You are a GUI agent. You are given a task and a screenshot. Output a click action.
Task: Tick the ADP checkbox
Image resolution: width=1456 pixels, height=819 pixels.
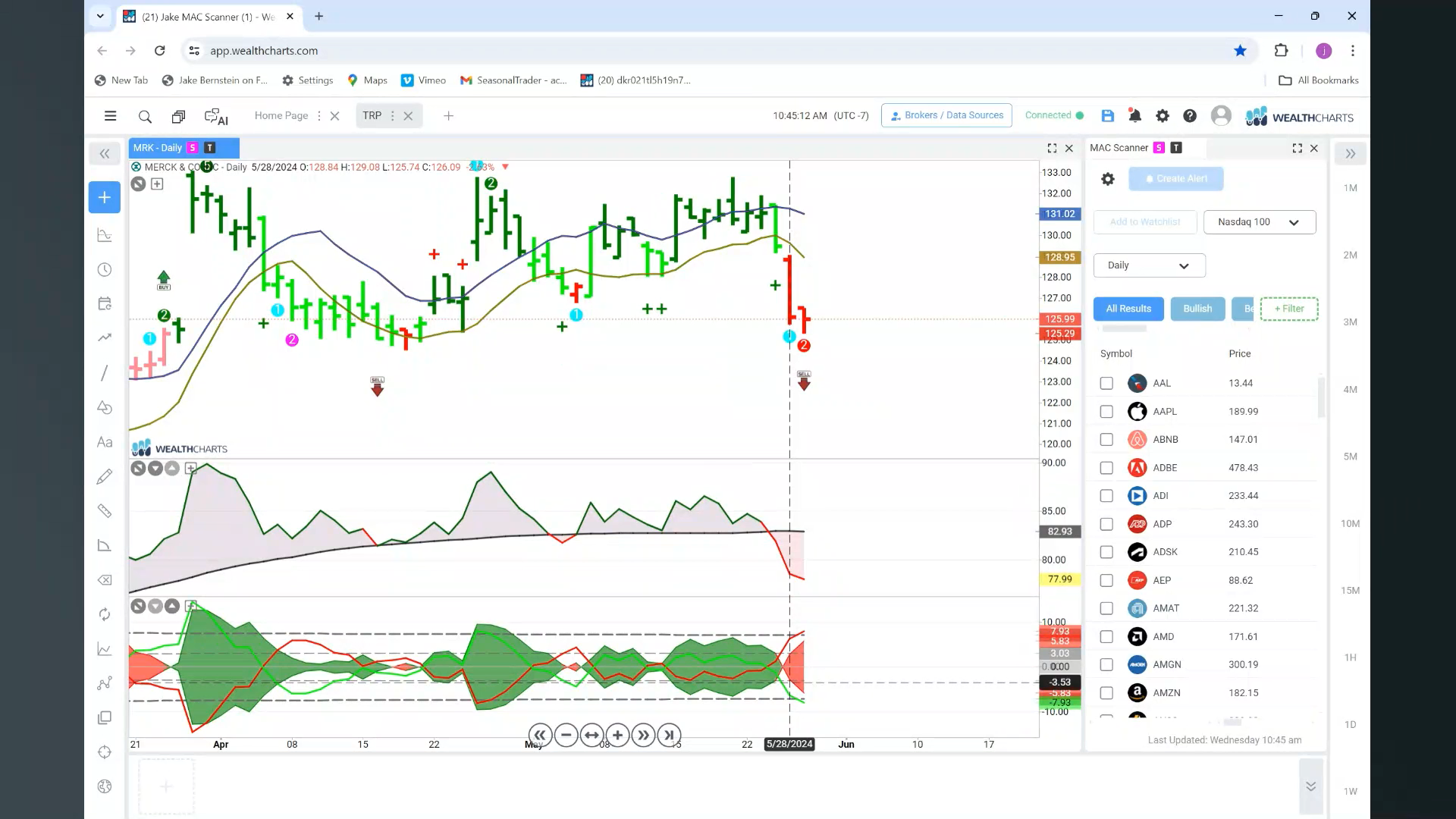click(x=1106, y=524)
